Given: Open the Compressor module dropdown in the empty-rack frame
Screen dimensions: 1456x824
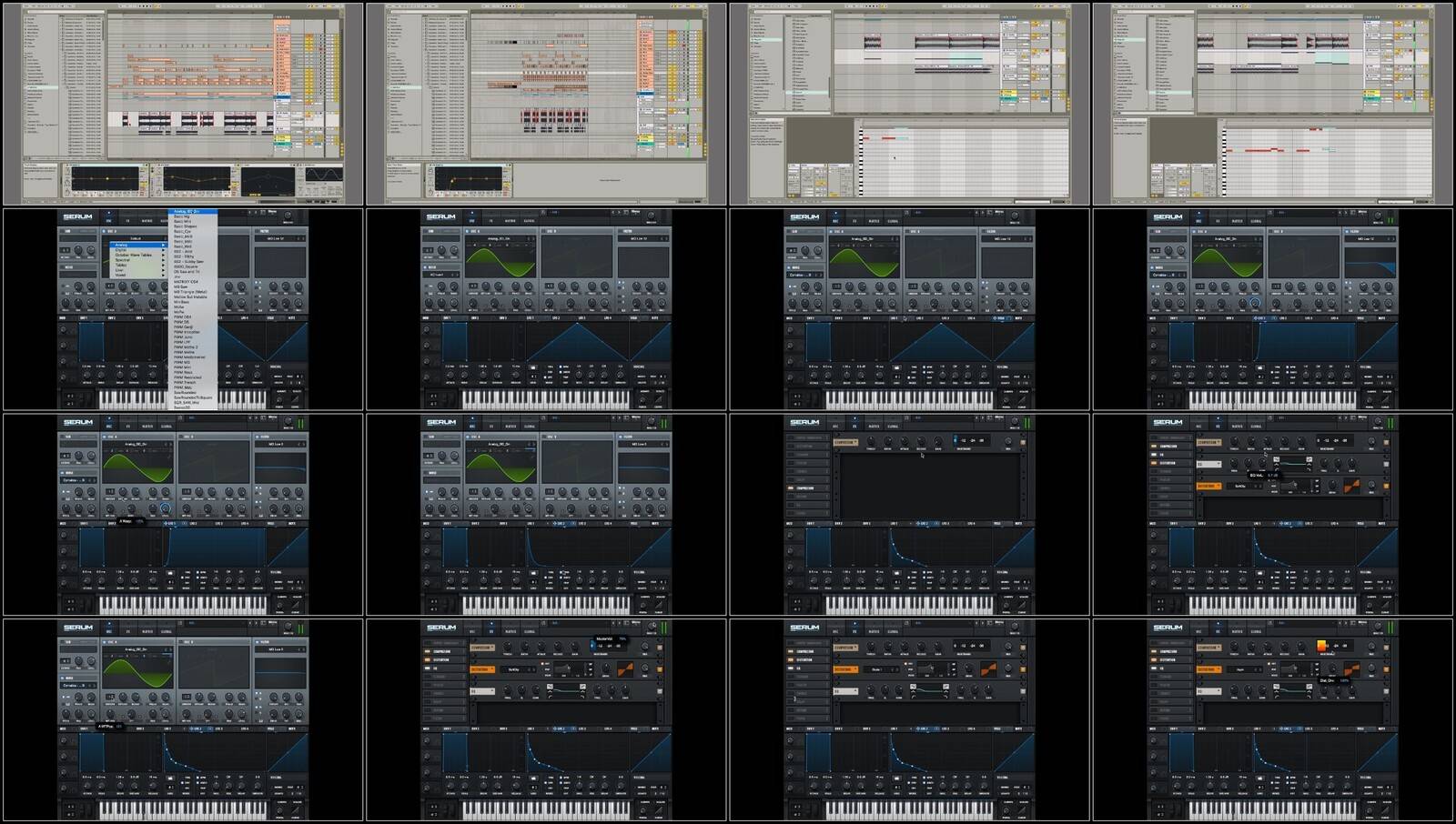Looking at the screenshot, I should coord(845,442).
